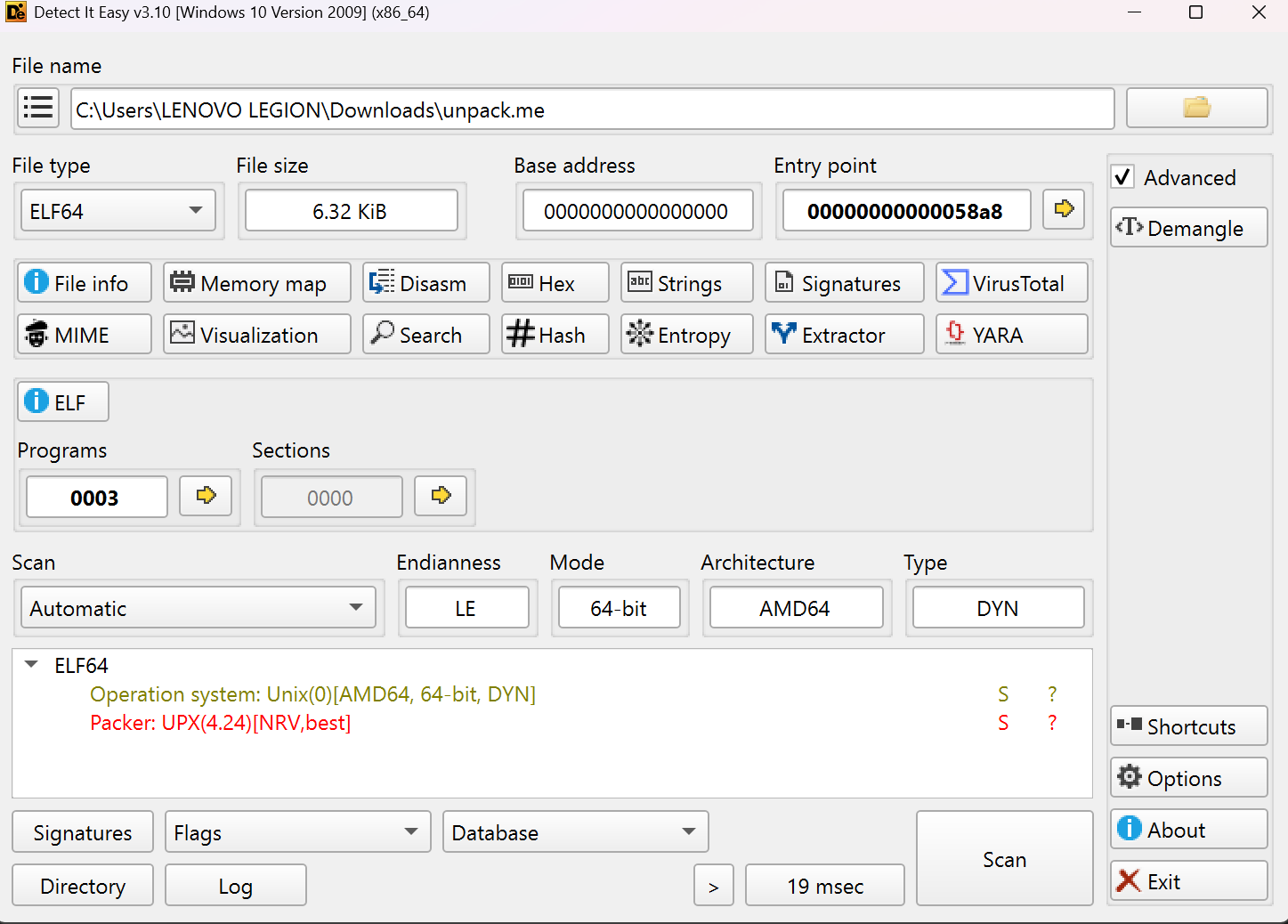Click the Entropy analysis button
Viewport: 1288px width, 924px height.
coord(686,335)
